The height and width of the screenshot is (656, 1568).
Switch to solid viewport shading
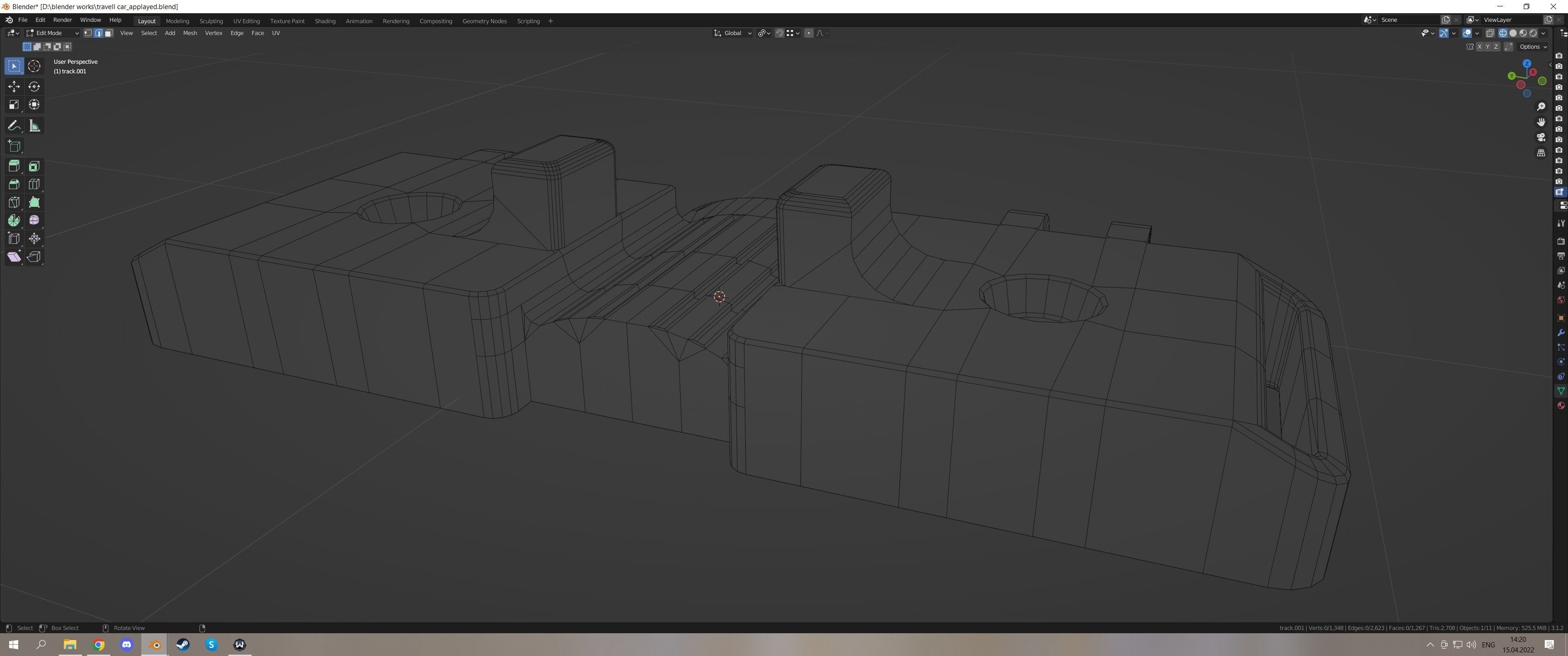(1512, 33)
